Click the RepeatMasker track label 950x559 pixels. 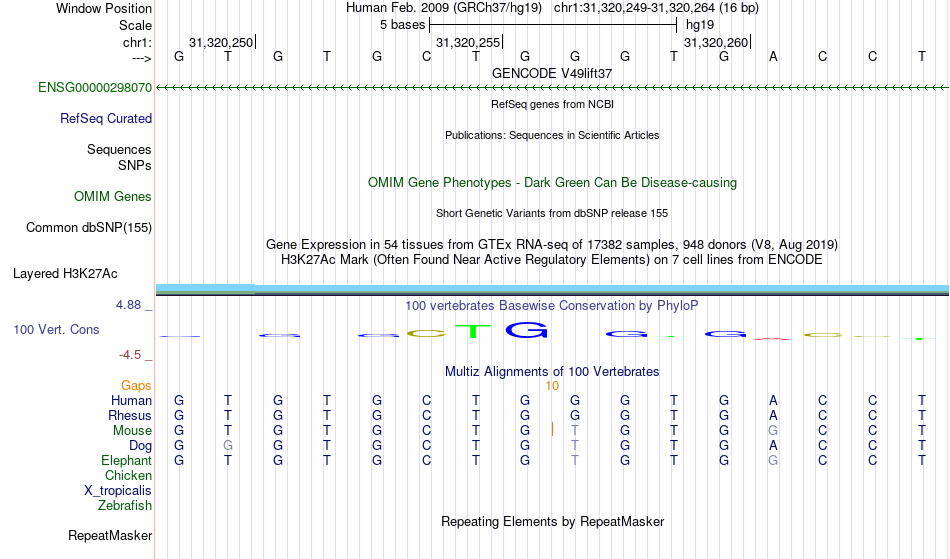pyautogui.click(x=110, y=535)
